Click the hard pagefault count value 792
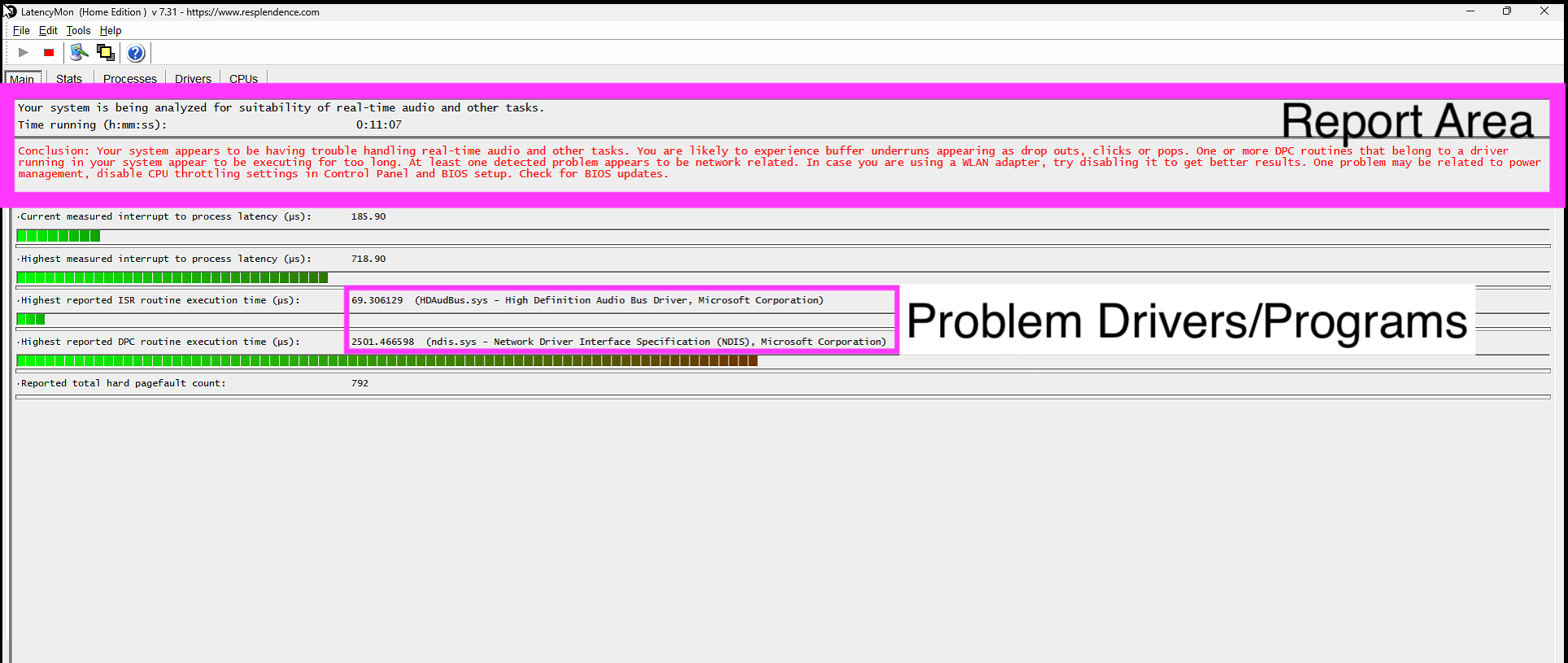 pos(359,383)
